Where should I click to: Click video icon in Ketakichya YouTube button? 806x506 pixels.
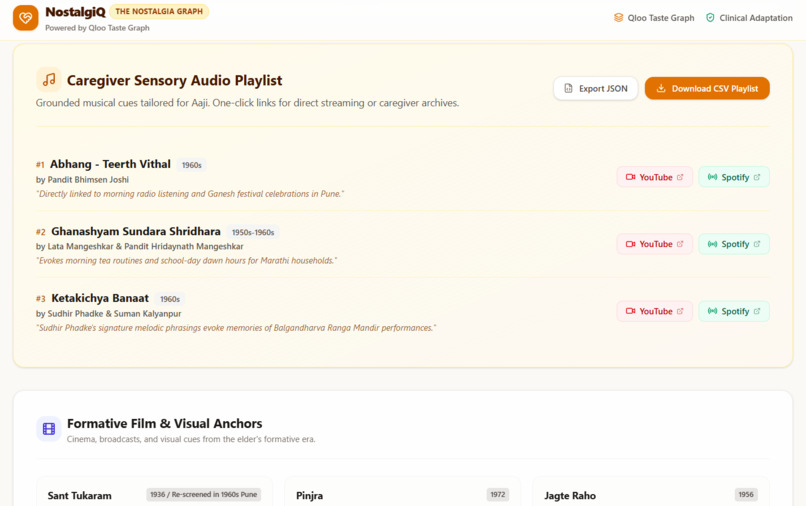pos(630,311)
